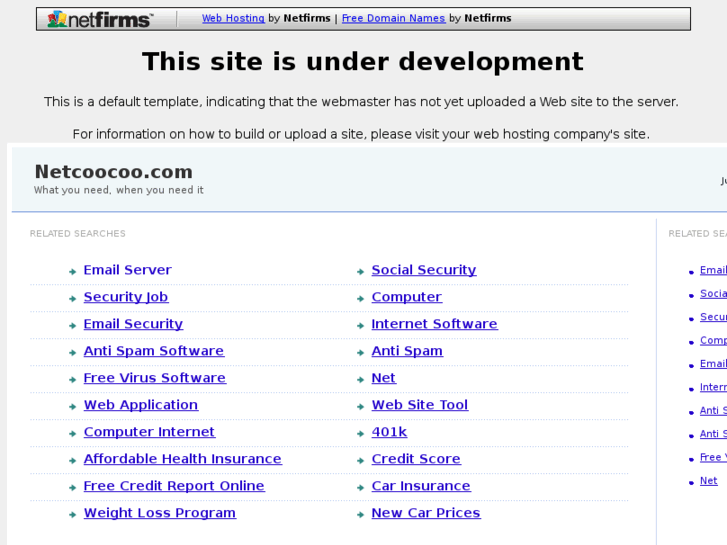Click the arrow icon beside Security Job
Screen dimensions: 727x545
pos(72,299)
